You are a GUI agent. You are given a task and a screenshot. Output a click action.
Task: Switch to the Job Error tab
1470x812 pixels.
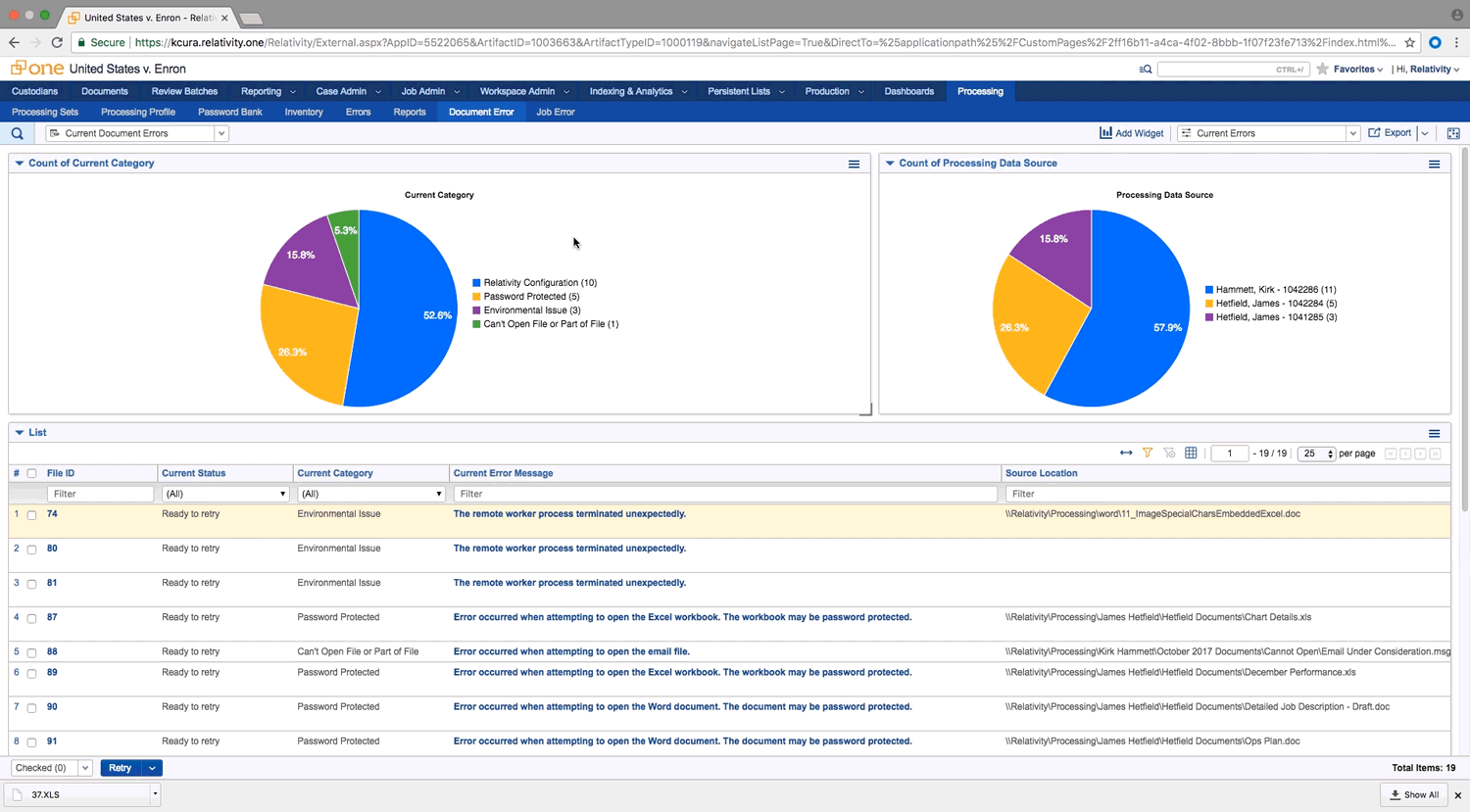555,112
